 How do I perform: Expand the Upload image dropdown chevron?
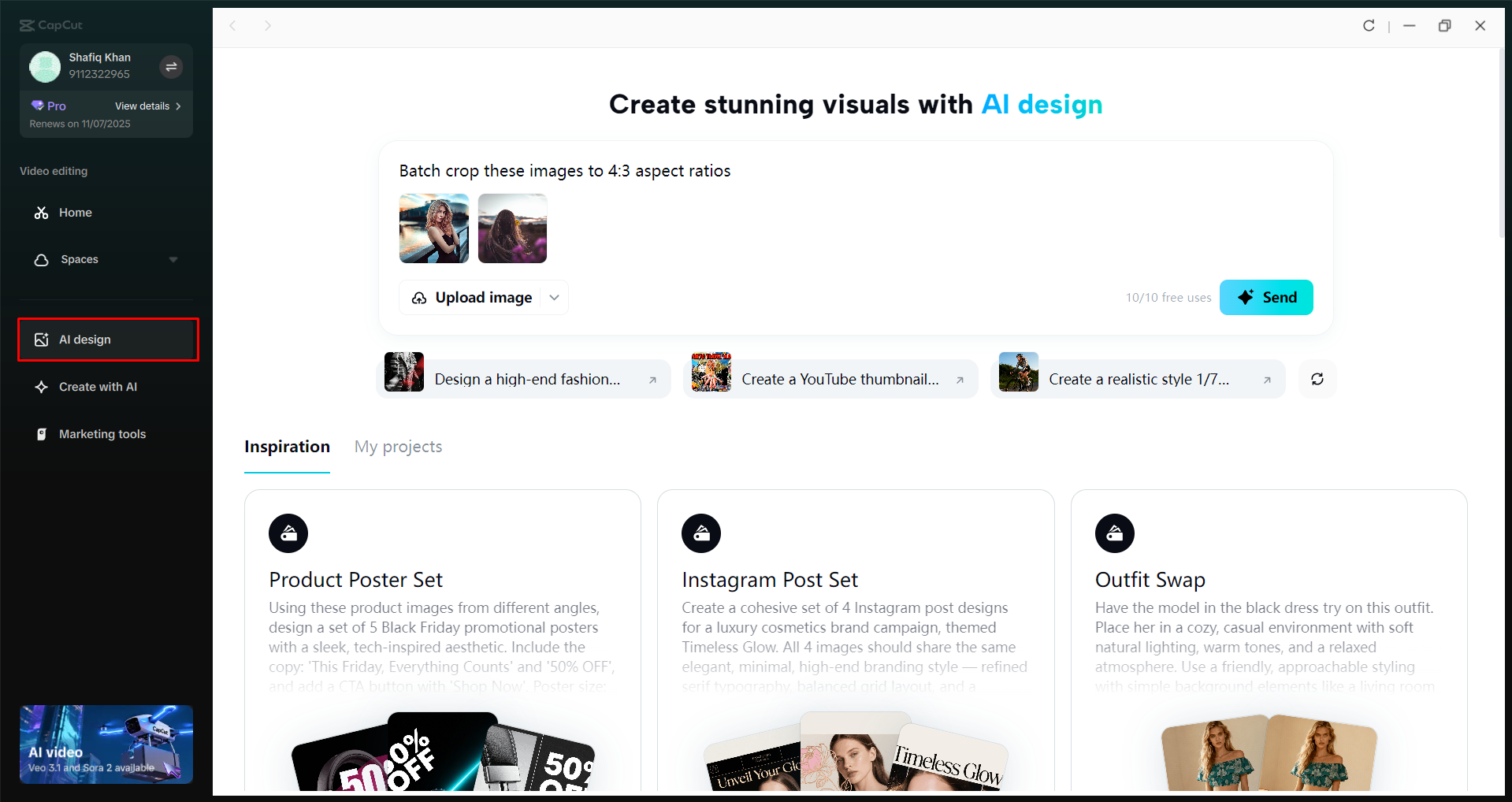click(x=554, y=297)
